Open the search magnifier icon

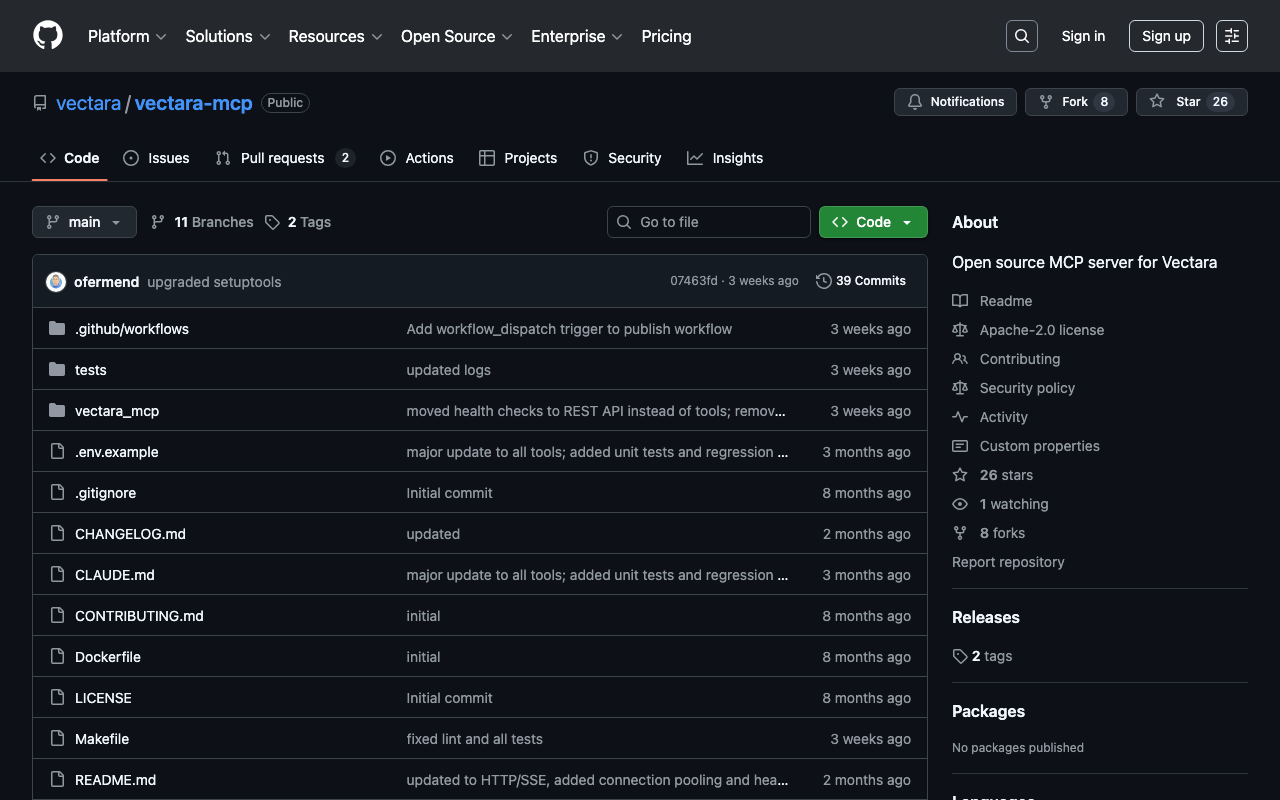(1021, 36)
